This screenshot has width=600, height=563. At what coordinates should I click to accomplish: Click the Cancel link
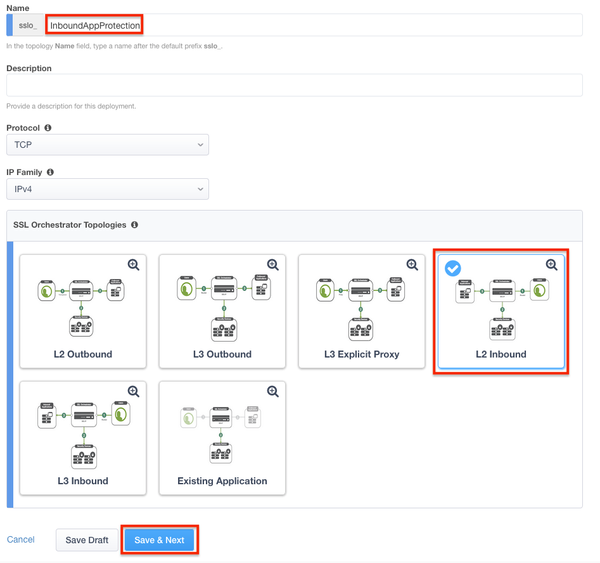21,540
